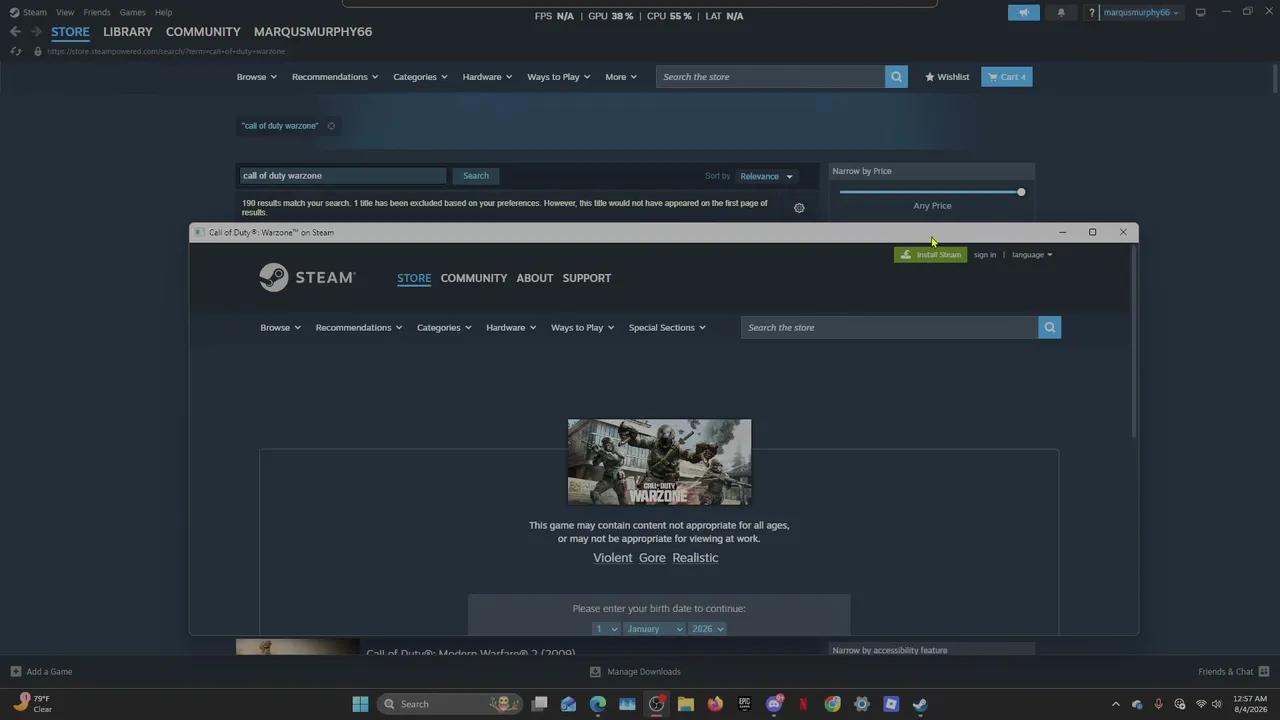Click the popup window's Search the store field
1280x720 pixels.
(889, 327)
